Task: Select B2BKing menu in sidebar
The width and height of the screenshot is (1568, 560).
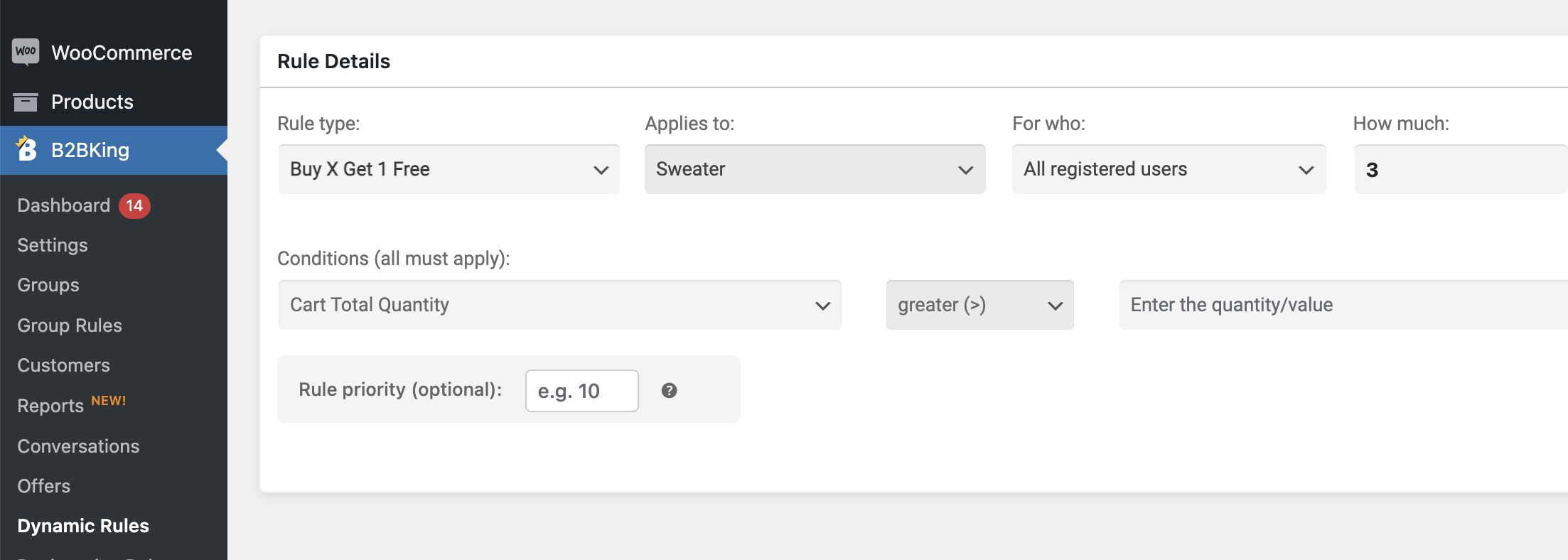Action: tap(114, 150)
